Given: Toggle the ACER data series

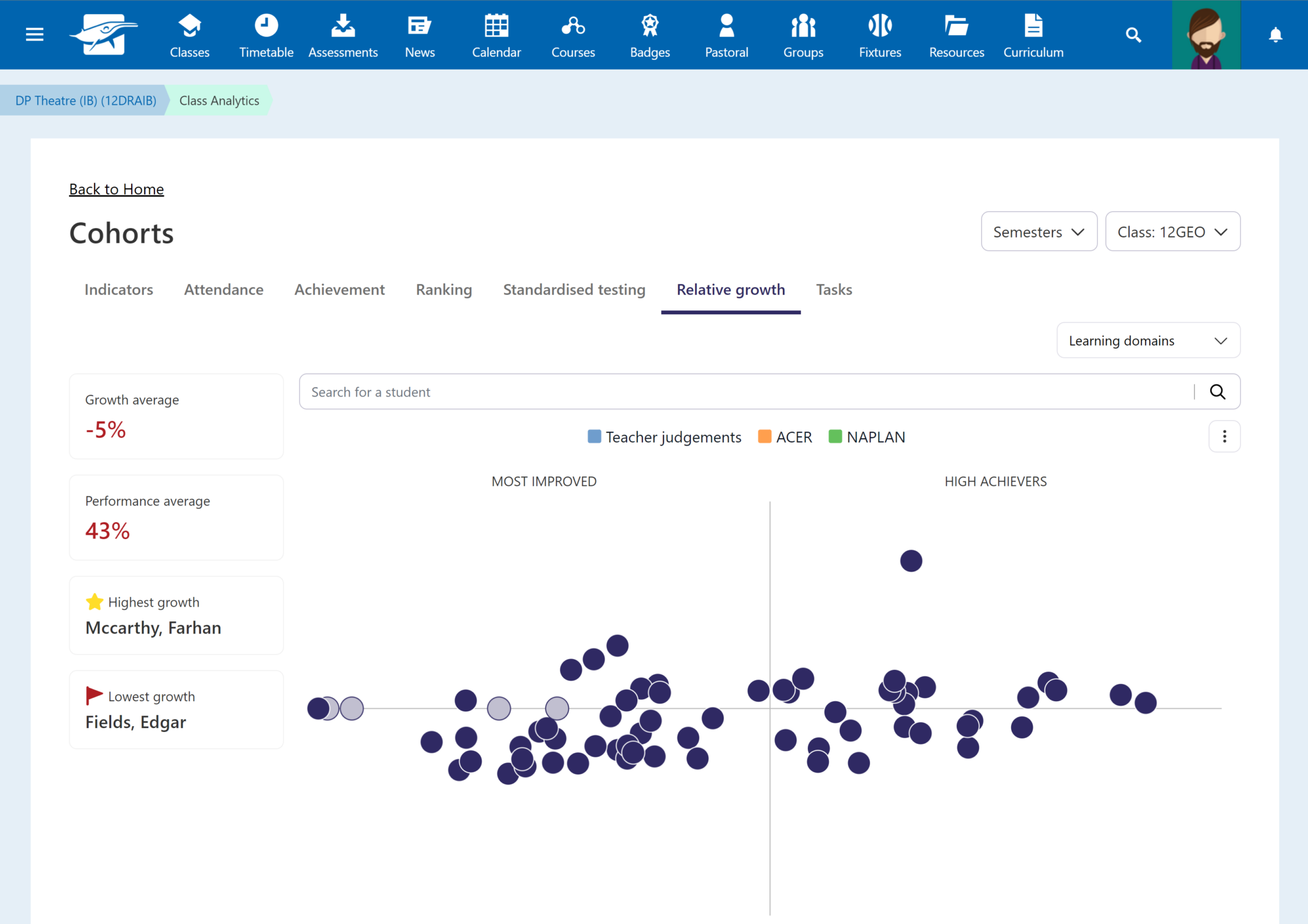Looking at the screenshot, I should [784, 437].
